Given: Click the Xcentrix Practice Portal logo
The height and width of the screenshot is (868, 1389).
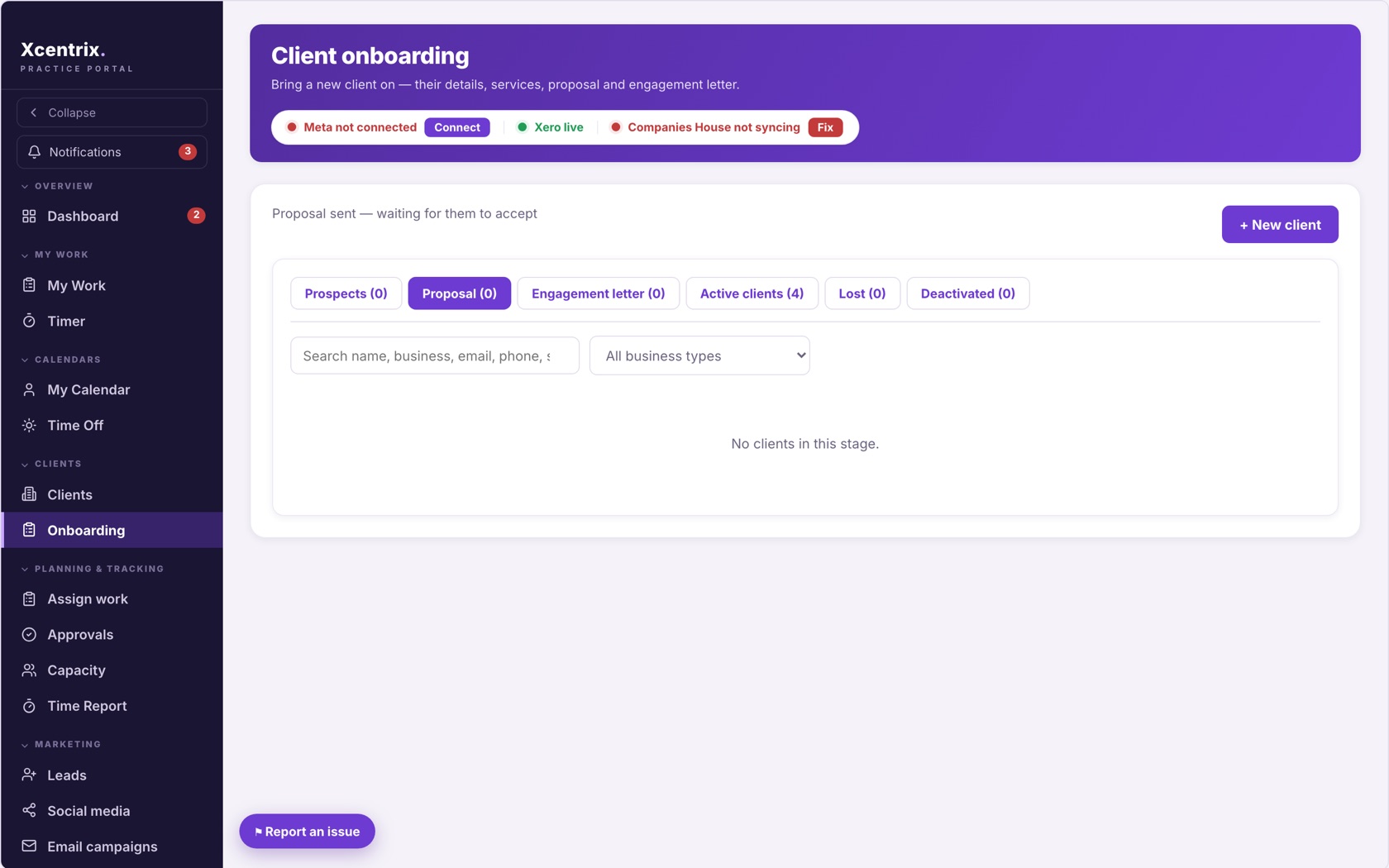Looking at the screenshot, I should (77, 56).
